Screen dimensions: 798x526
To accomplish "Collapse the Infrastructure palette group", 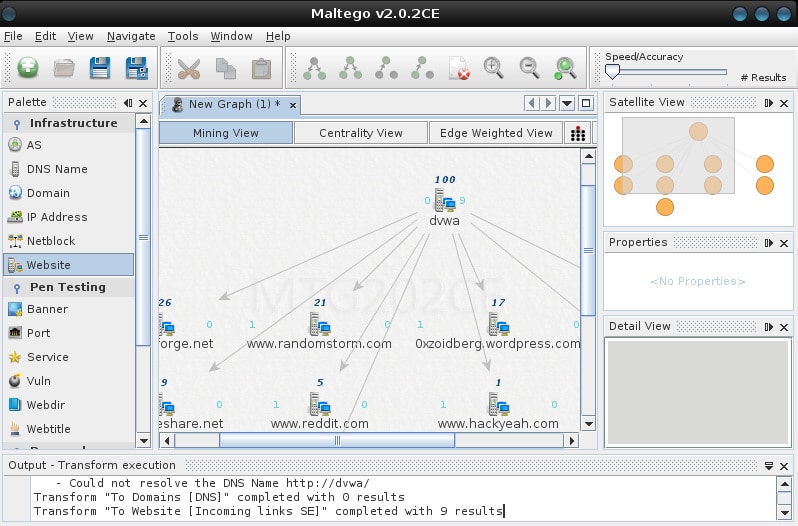I will (69, 123).
